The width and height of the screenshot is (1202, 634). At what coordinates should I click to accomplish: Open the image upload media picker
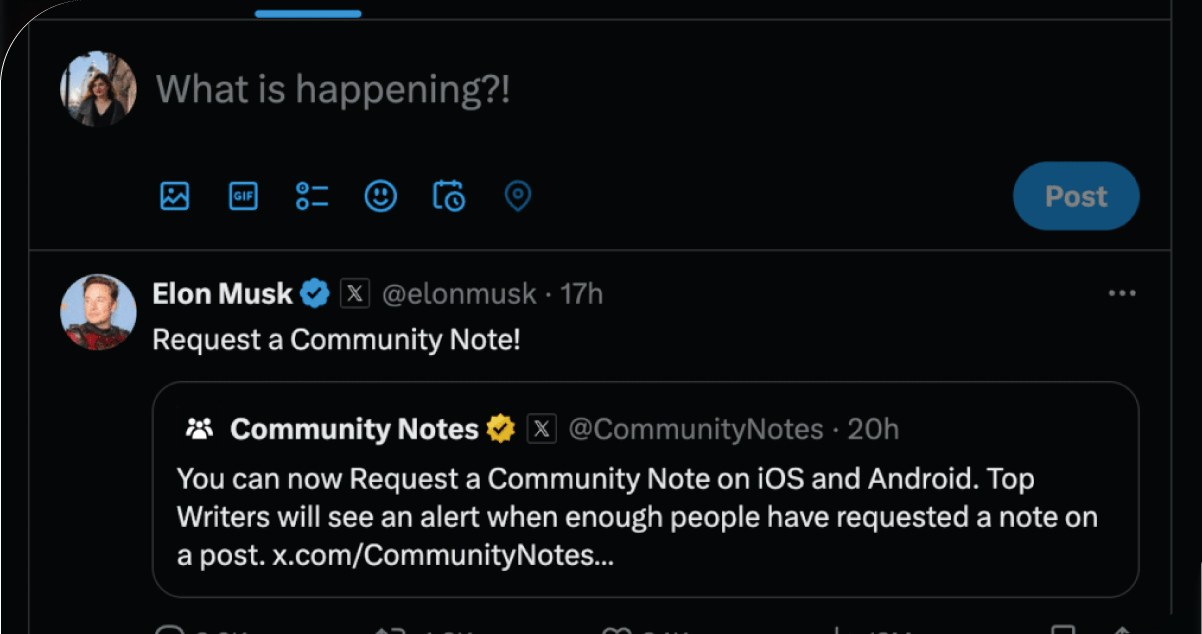(174, 196)
